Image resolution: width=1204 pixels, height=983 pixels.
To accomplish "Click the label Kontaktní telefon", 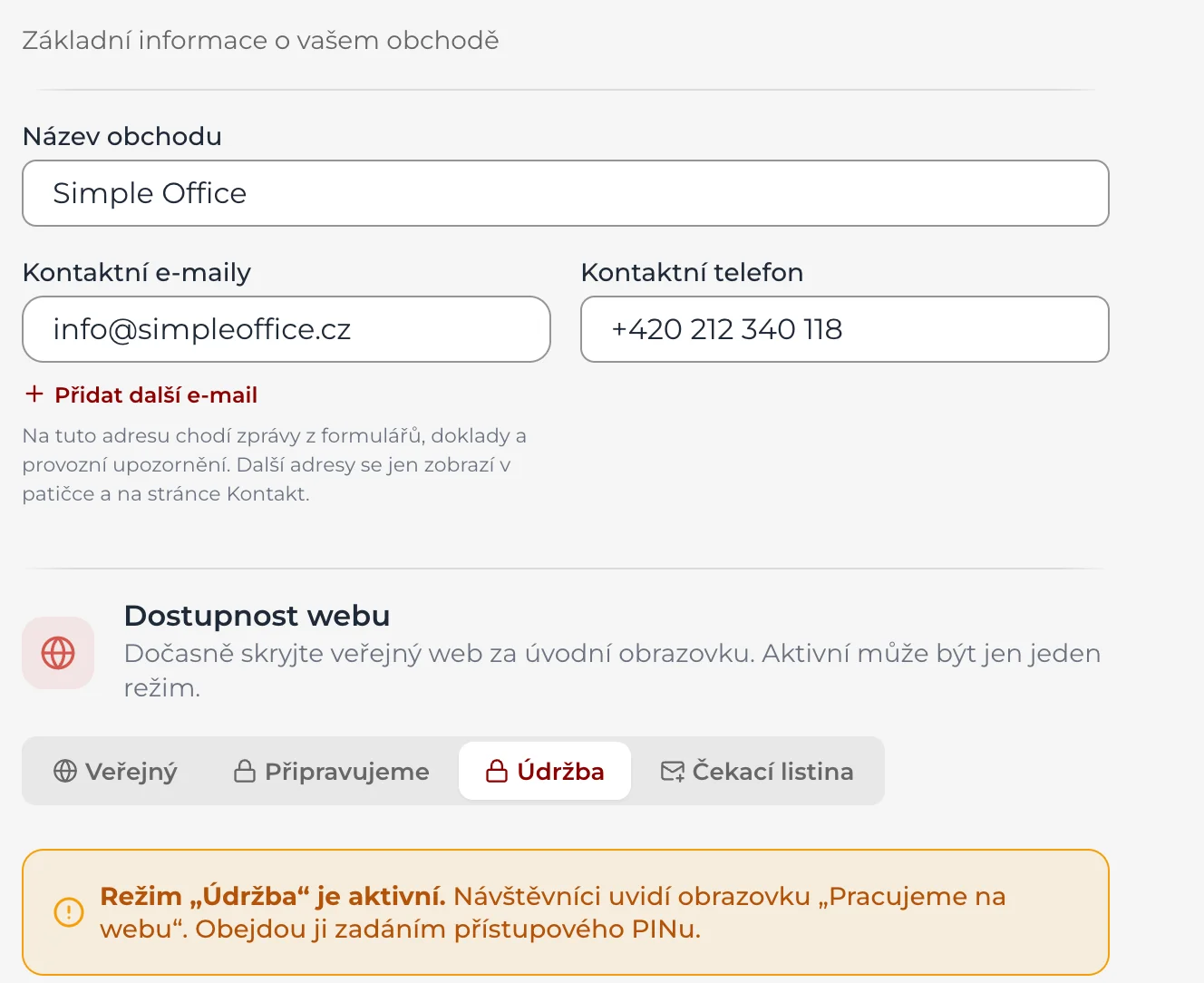I will pos(692,272).
